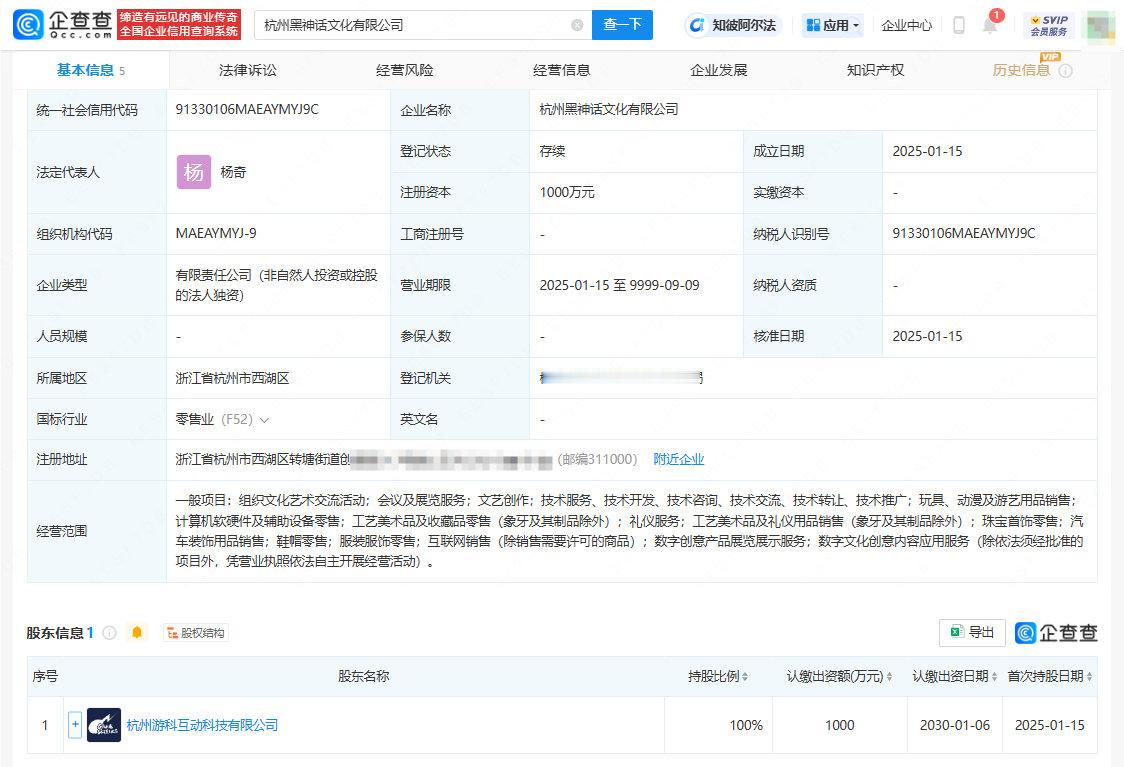Expand shareholder row with plus icon

[75, 725]
